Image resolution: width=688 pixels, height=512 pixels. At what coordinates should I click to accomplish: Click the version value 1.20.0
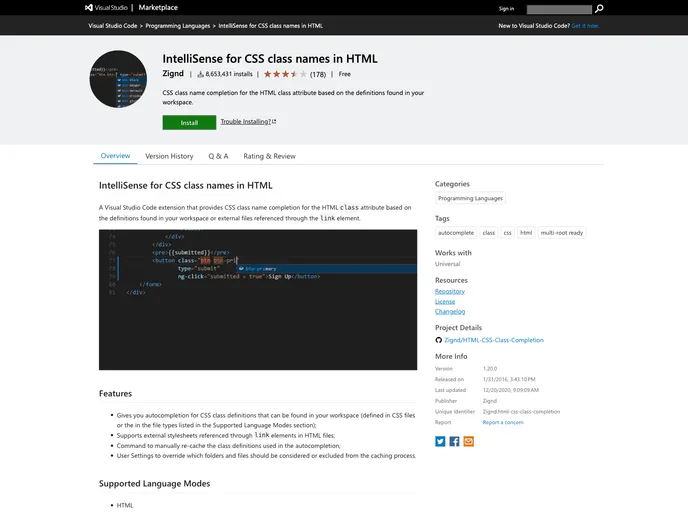490,369
